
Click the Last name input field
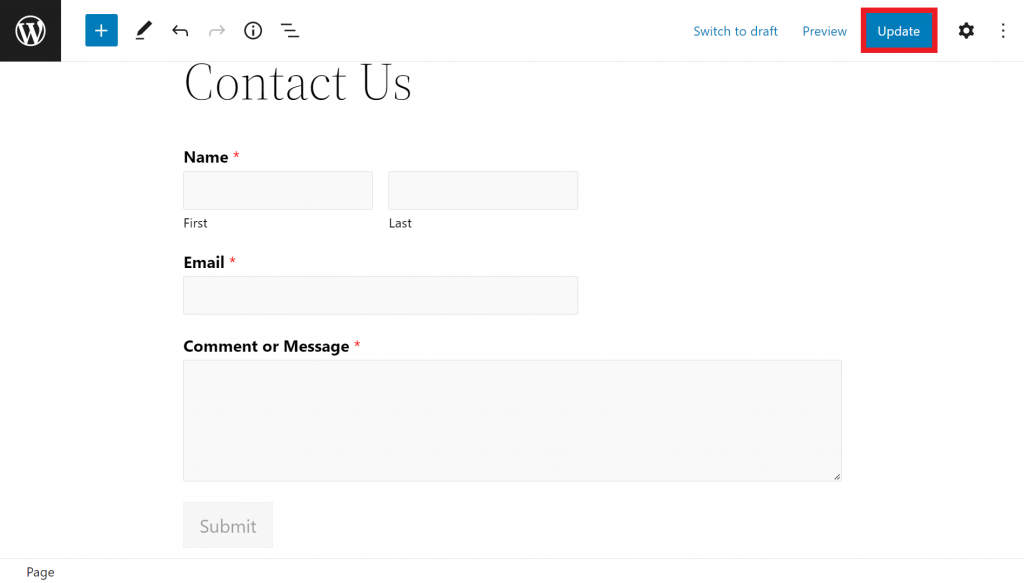point(482,190)
